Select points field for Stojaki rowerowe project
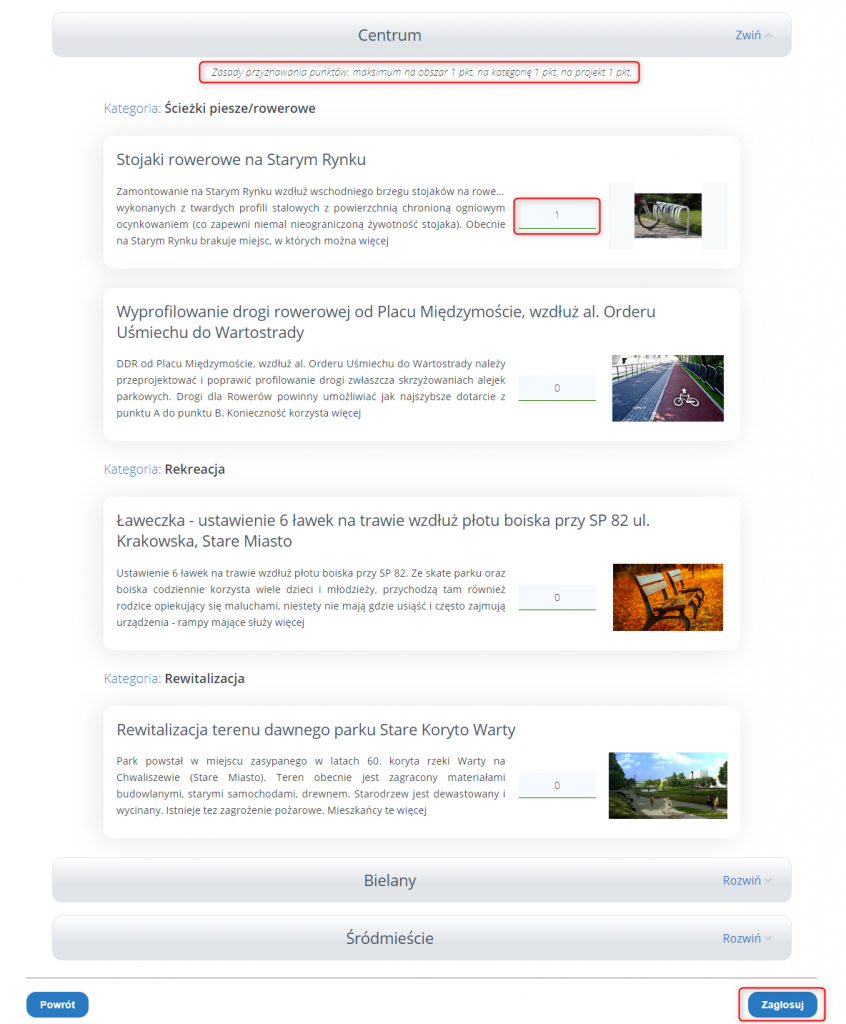 pos(557,216)
